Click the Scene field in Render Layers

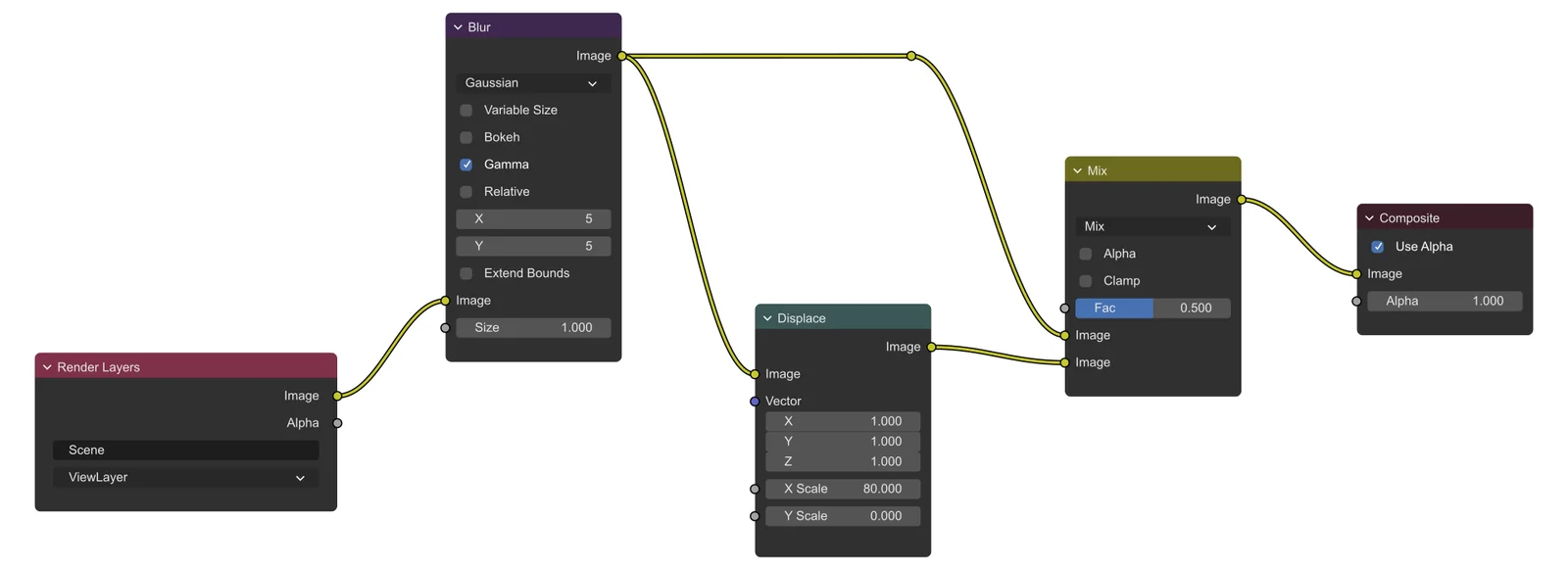(x=186, y=451)
